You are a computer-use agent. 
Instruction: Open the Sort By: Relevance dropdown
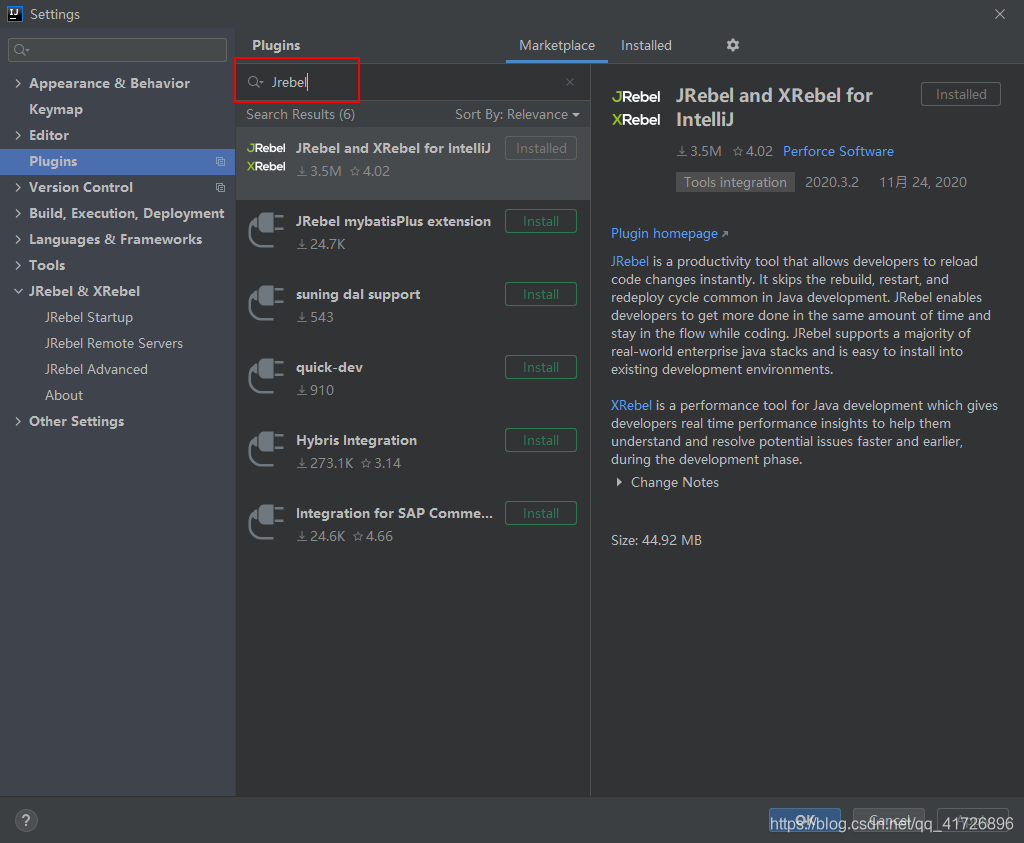pos(517,114)
